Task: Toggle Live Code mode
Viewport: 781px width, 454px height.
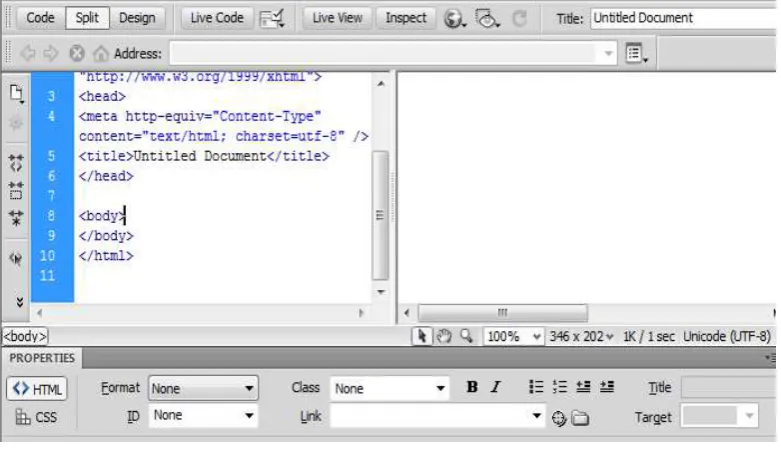Action: pyautogui.click(x=217, y=18)
